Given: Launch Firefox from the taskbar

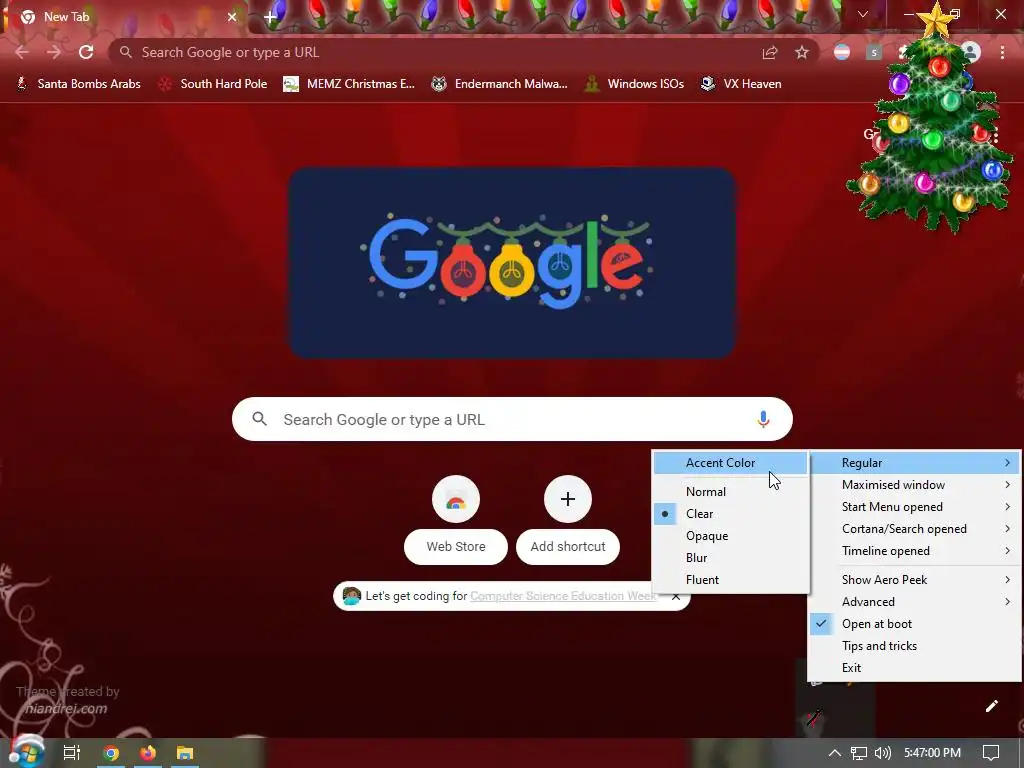Looking at the screenshot, I should click(x=148, y=753).
